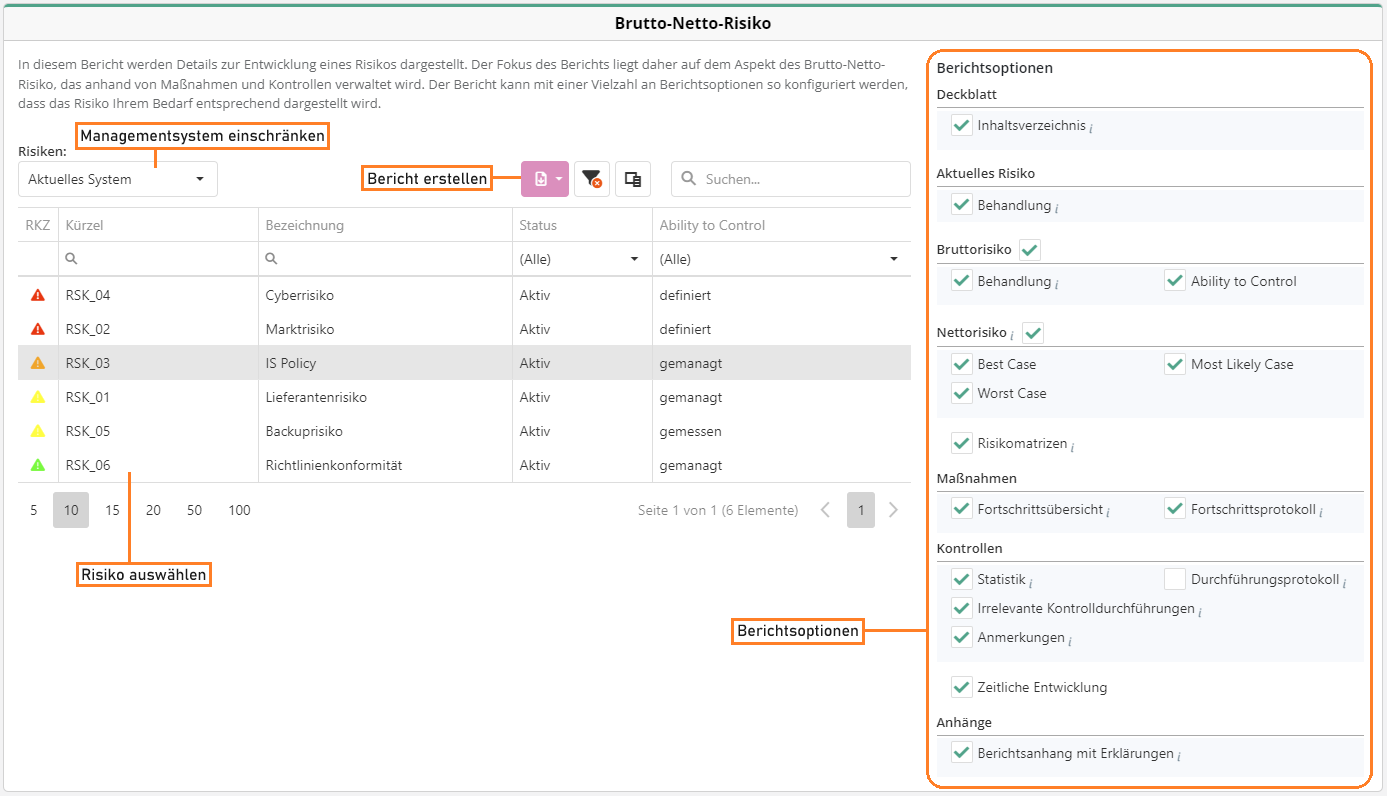The height and width of the screenshot is (796, 1387).
Task: Set page size to 20
Action: pyautogui.click(x=153, y=510)
